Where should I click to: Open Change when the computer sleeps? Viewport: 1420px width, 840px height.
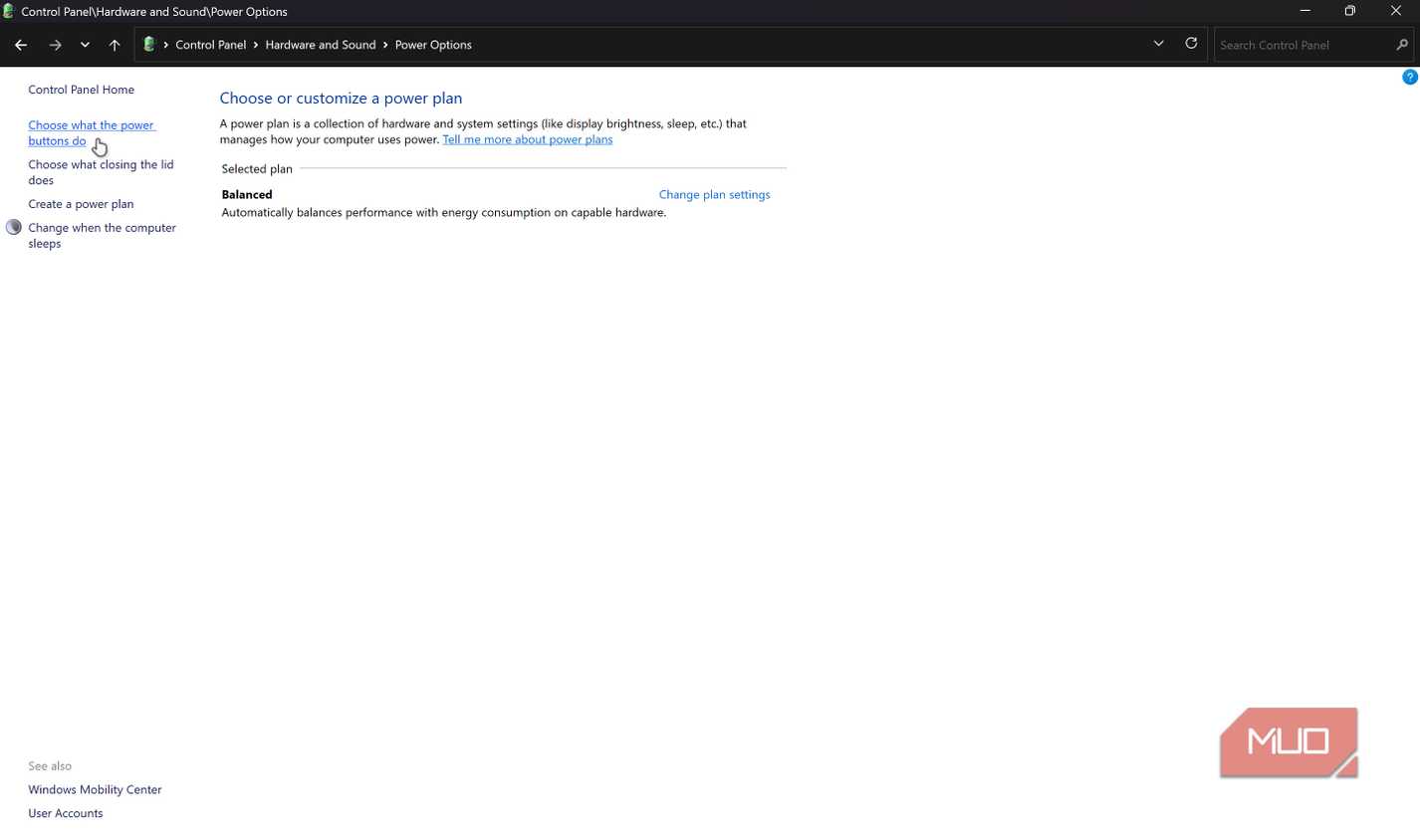click(x=102, y=236)
